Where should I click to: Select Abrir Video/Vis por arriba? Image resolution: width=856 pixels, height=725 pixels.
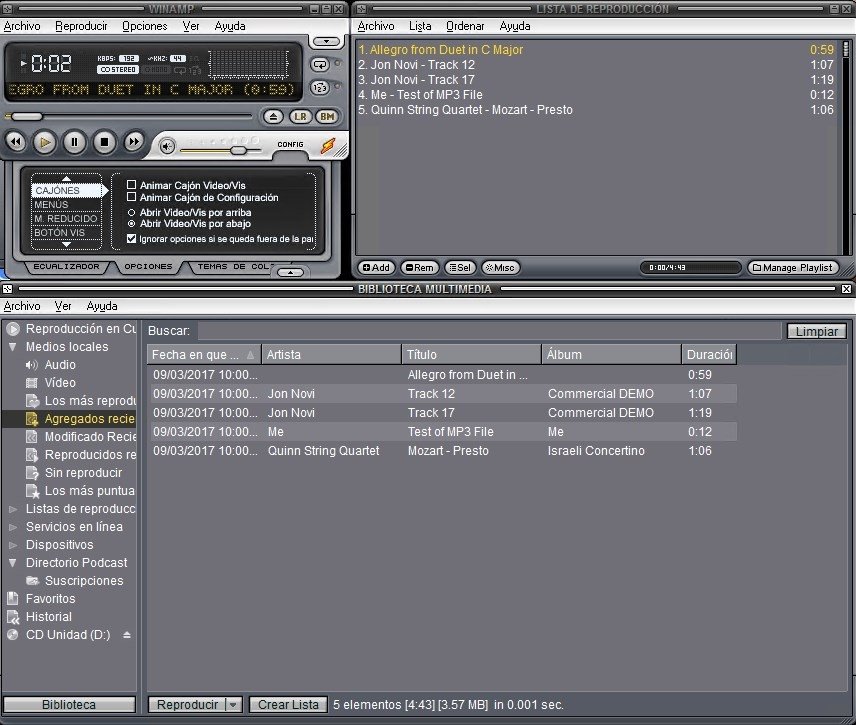point(132,212)
